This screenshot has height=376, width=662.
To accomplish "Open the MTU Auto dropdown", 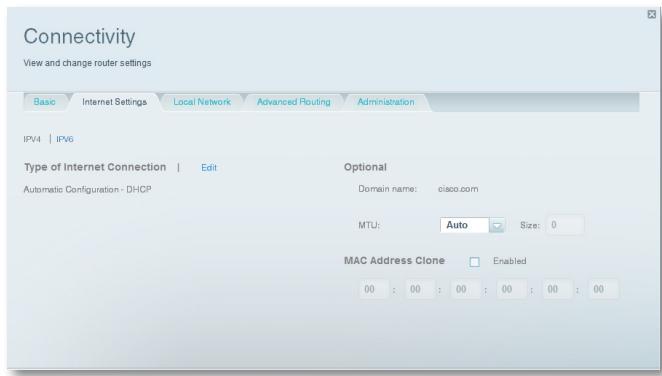I will tap(472, 225).
